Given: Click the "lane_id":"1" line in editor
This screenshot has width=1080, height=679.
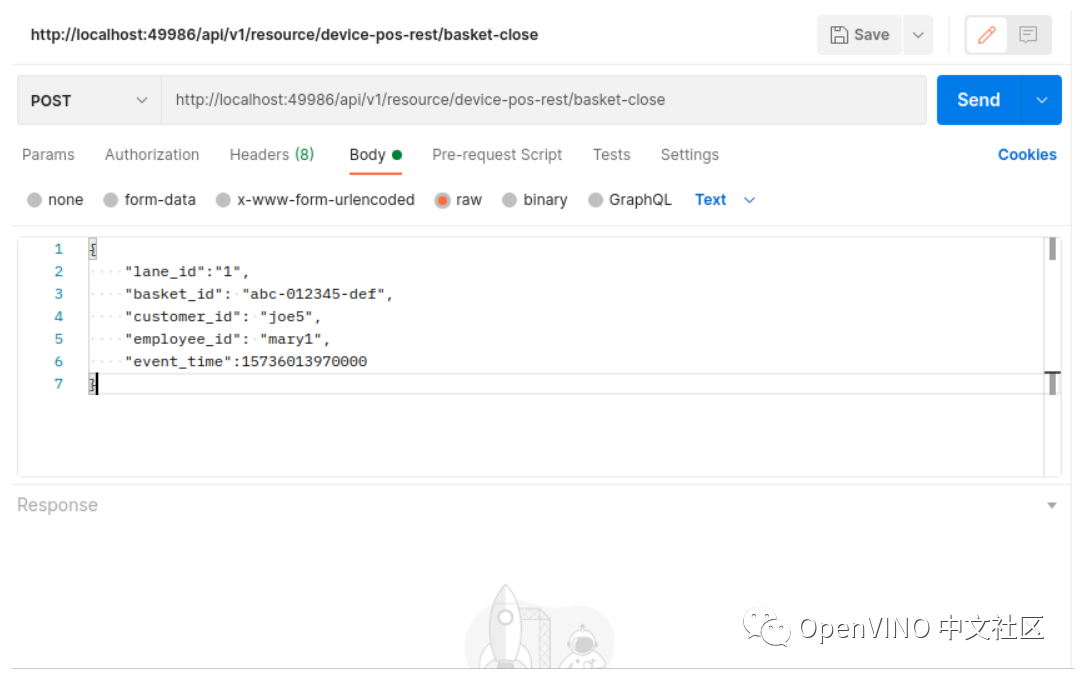Looking at the screenshot, I should (x=187, y=272).
